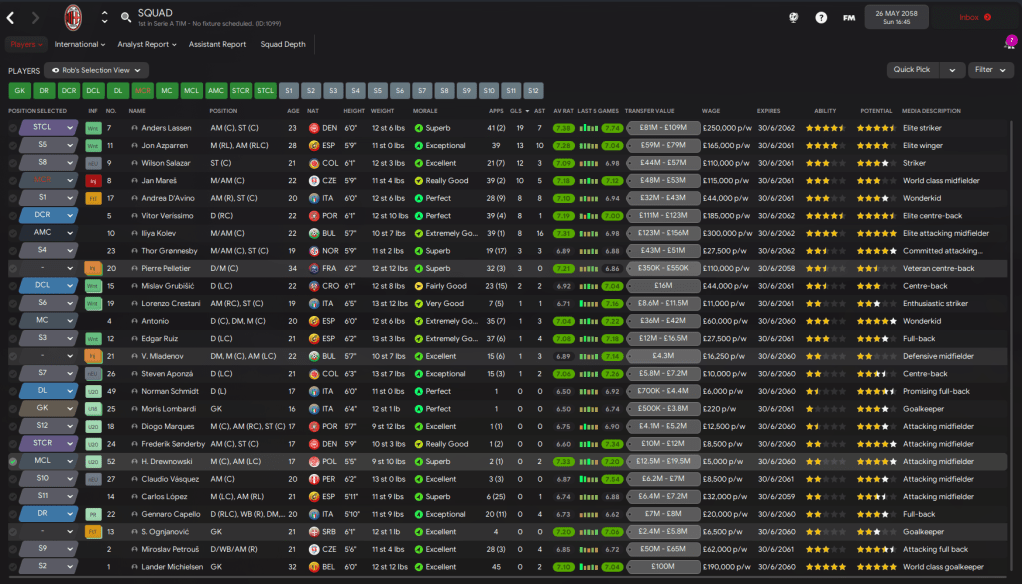Open the help question mark icon
The image size is (1022, 584).
coord(821,17)
